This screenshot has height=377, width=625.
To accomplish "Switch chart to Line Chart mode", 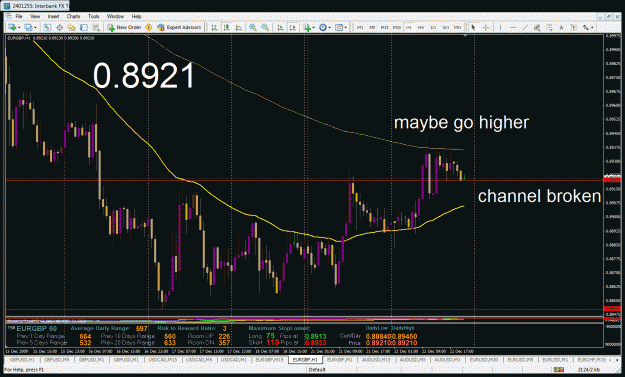I will (x=239, y=27).
